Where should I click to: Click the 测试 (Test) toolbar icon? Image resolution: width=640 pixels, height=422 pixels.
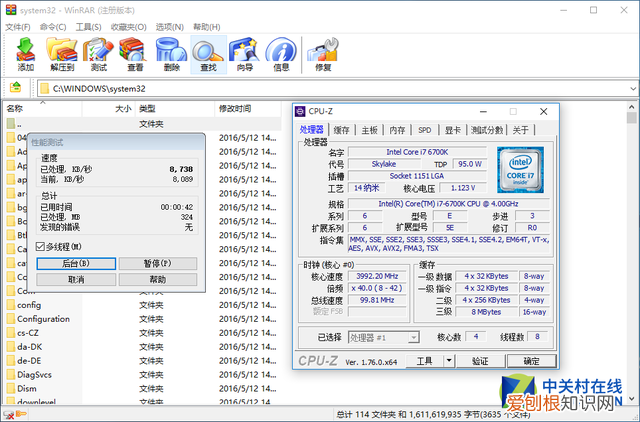point(98,54)
